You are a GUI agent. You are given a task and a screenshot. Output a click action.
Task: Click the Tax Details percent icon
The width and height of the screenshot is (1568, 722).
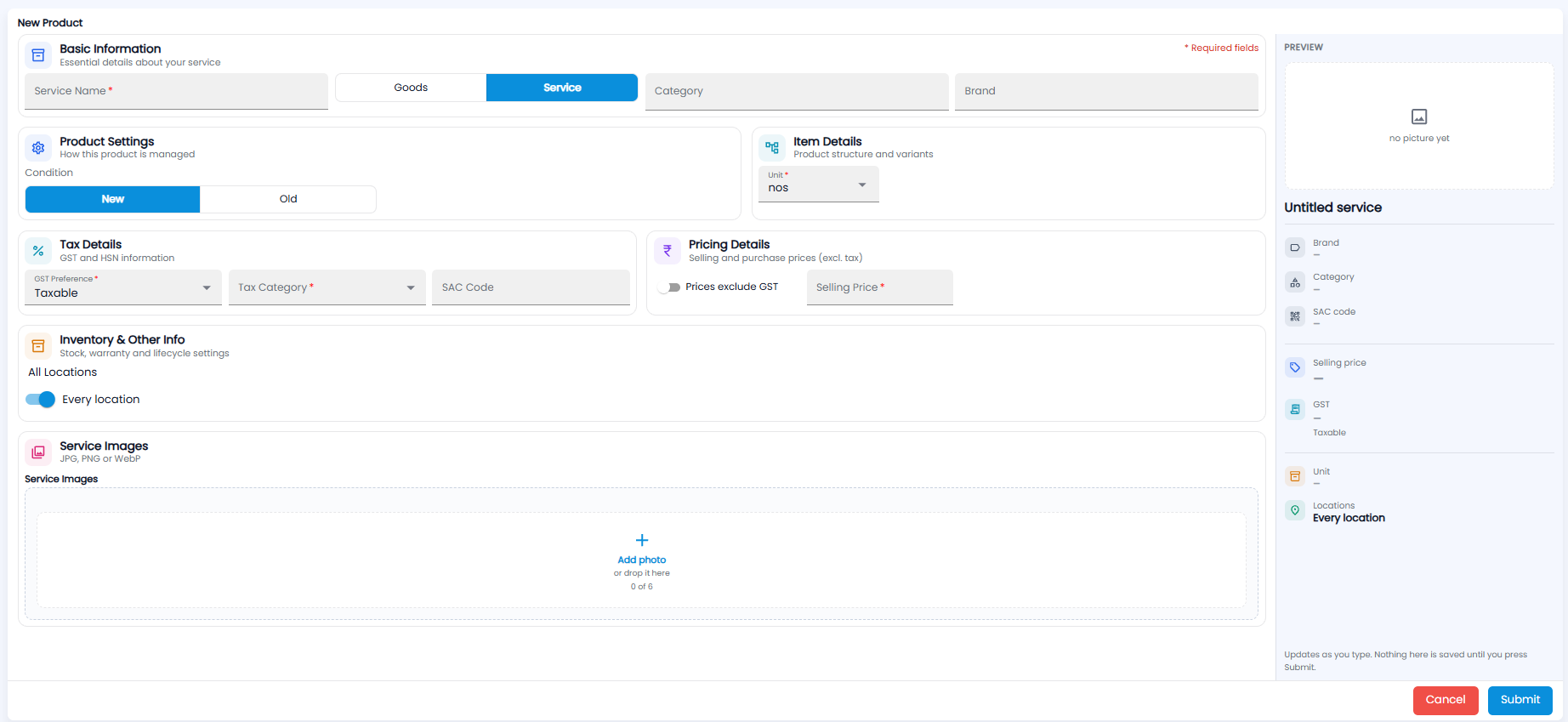(38, 251)
